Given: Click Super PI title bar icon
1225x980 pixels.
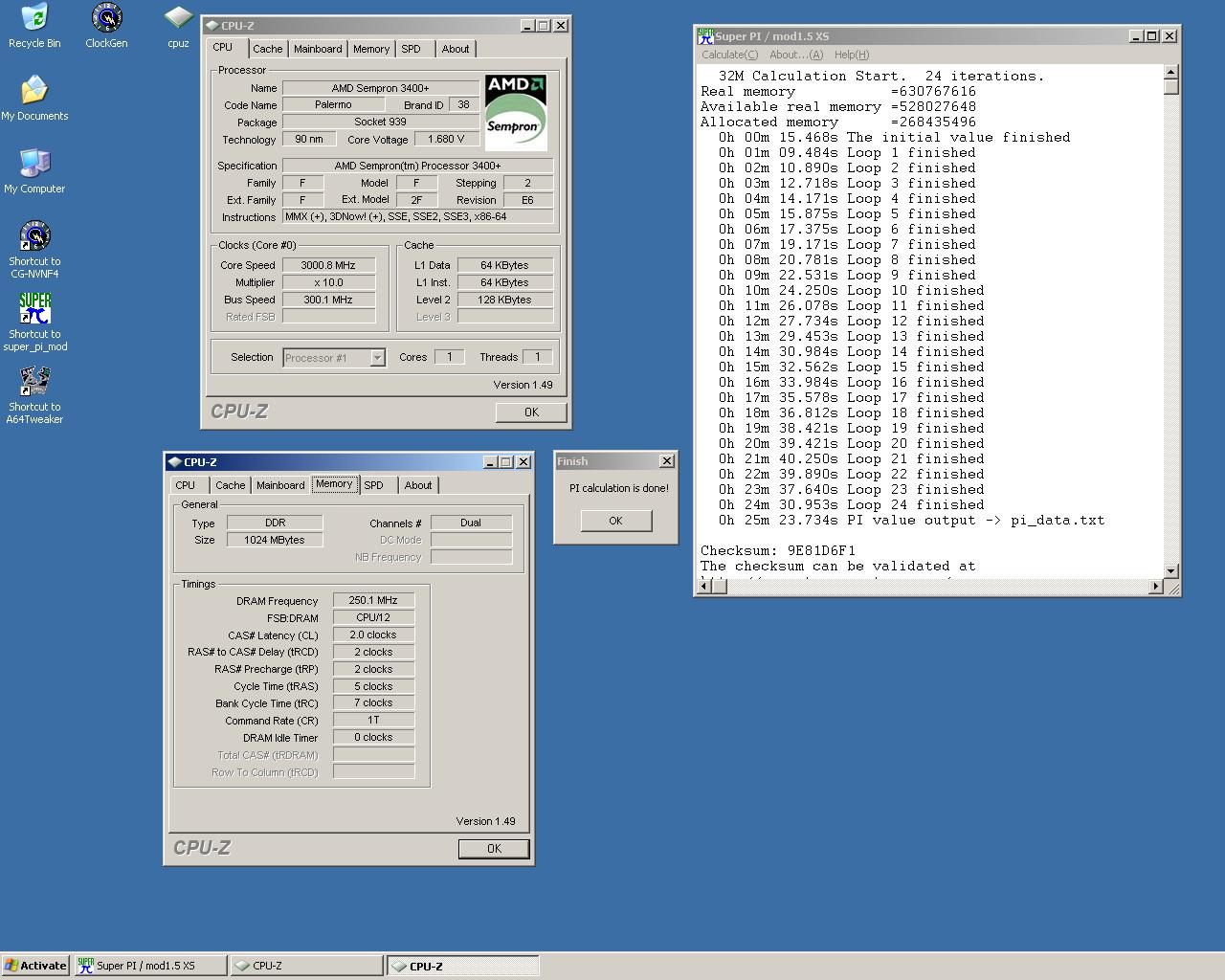Looking at the screenshot, I should (705, 35).
